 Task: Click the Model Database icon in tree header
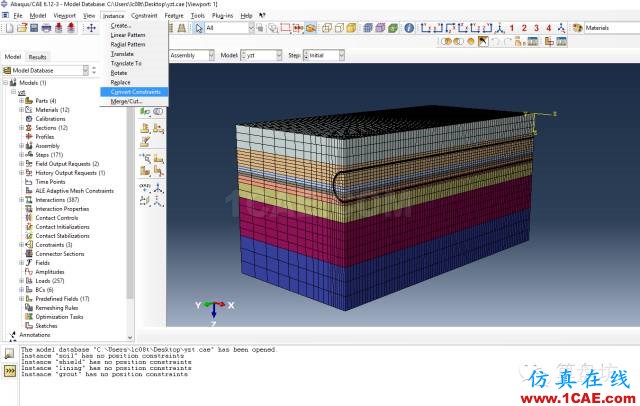(x=7, y=71)
